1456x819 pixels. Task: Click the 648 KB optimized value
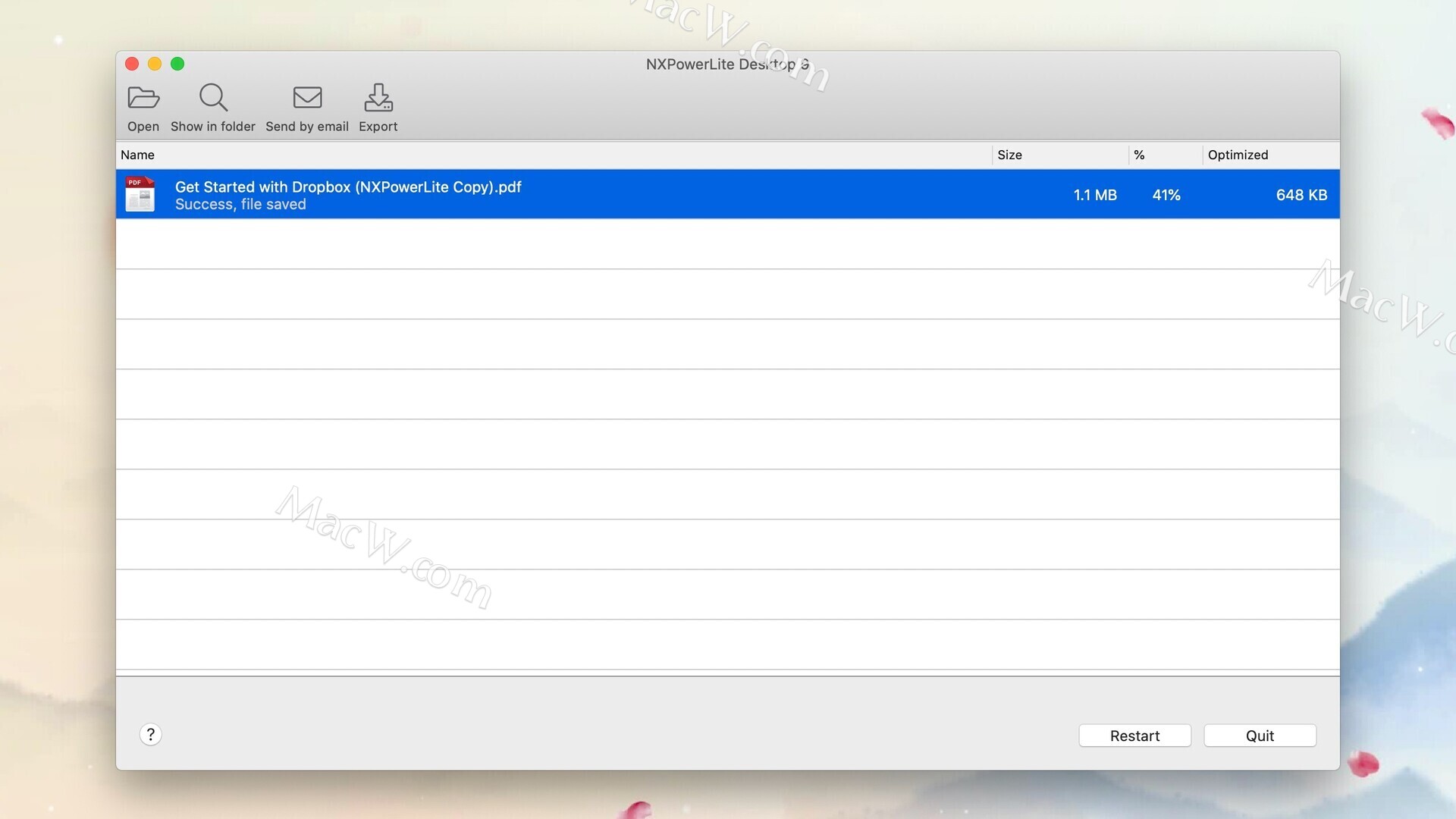[1301, 195]
